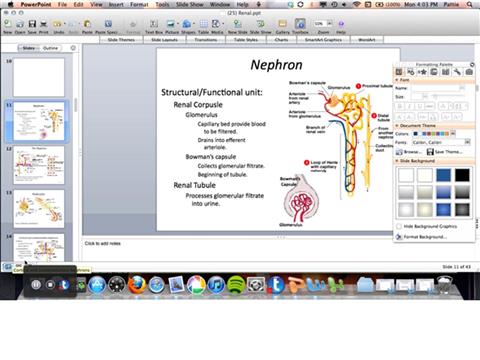Open the Slide Show menu
Viewport: 480px width, 360px height.
(x=190, y=4)
